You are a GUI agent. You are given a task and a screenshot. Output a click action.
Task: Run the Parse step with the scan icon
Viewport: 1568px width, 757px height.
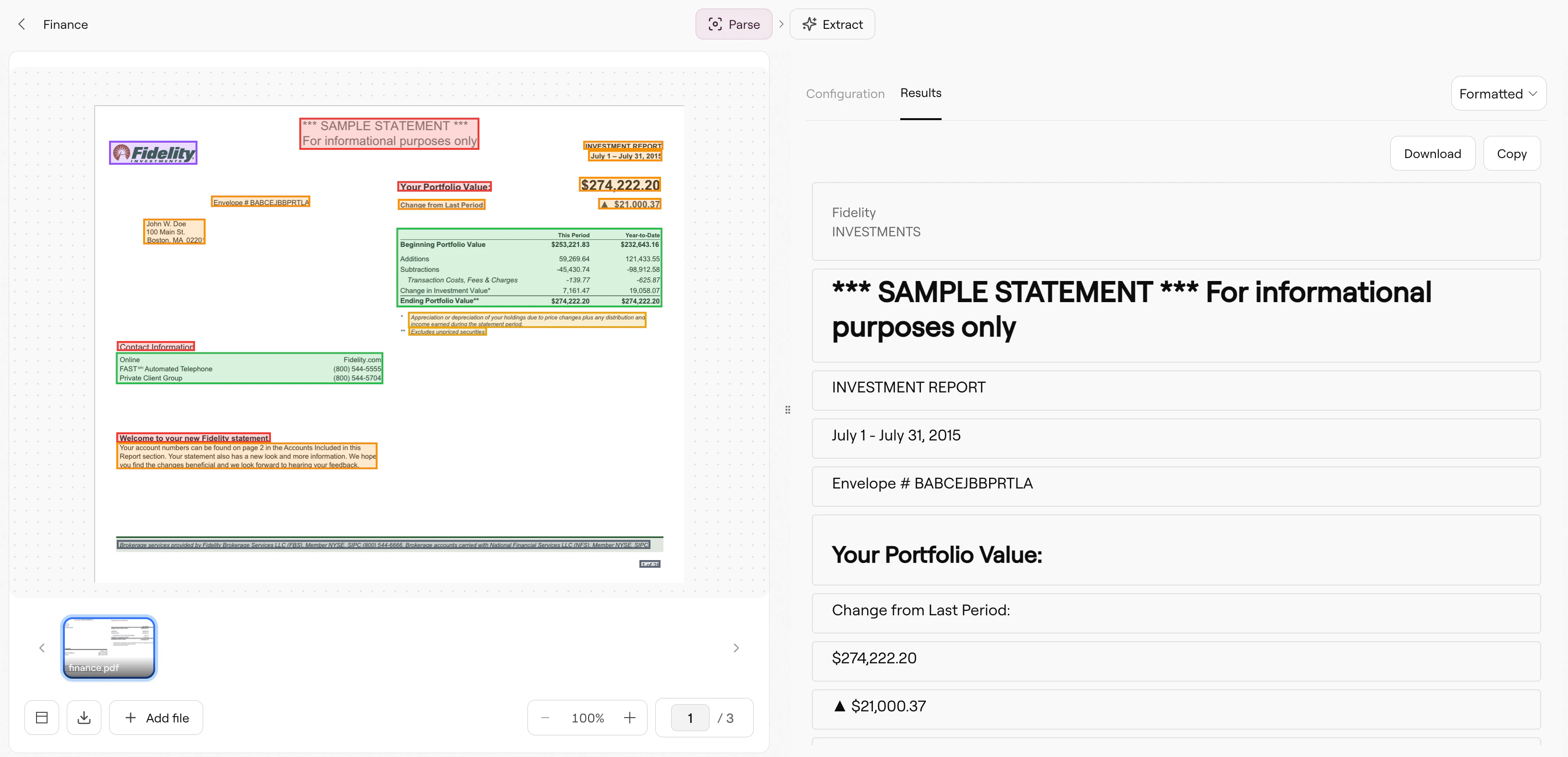click(x=716, y=24)
